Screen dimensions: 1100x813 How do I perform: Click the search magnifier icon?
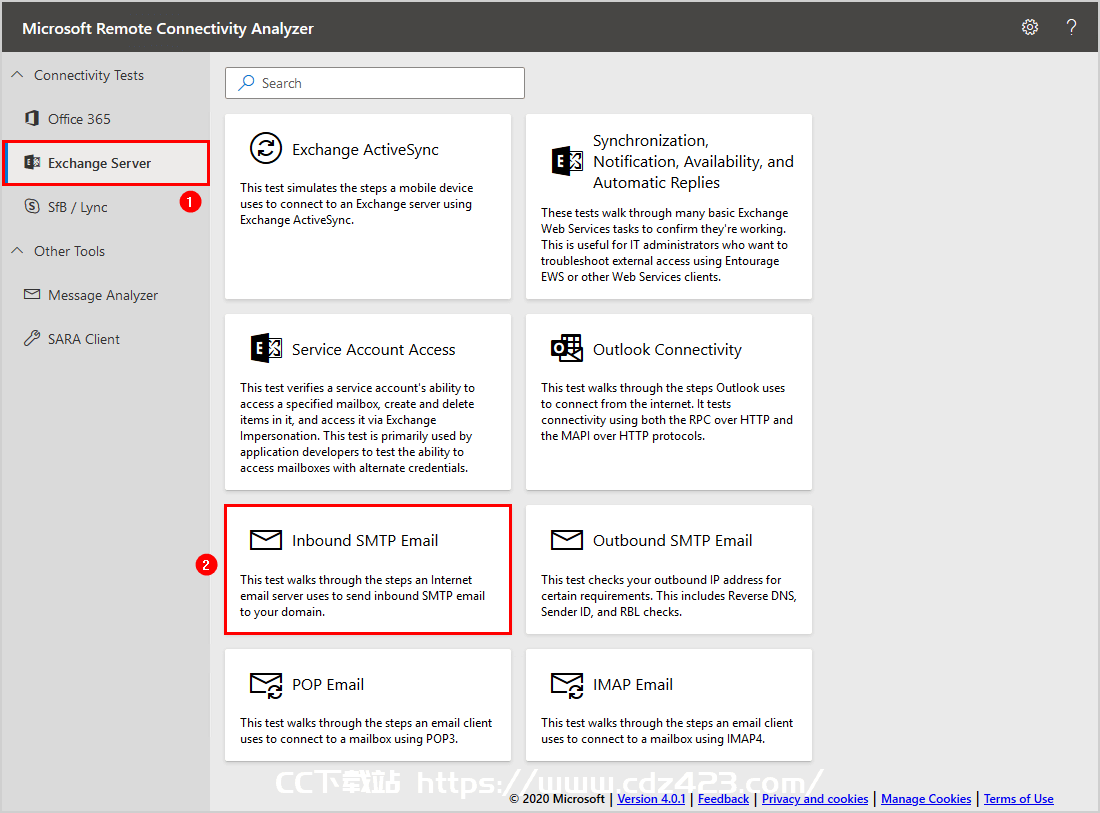(246, 83)
